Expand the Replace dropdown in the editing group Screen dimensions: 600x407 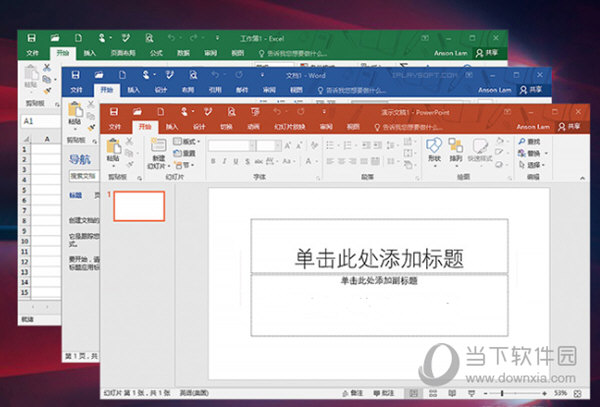click(546, 153)
